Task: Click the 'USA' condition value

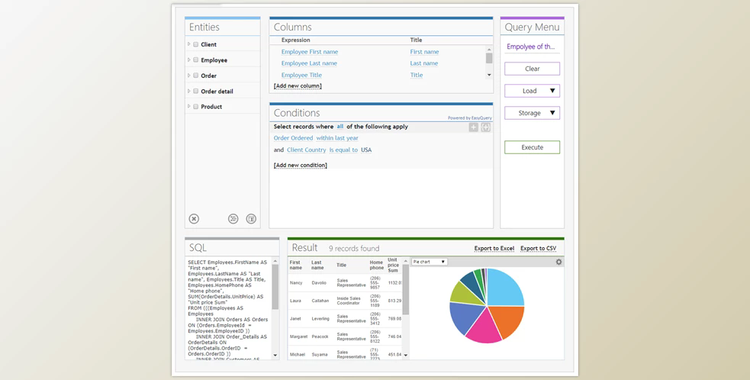Action: [x=366, y=150]
